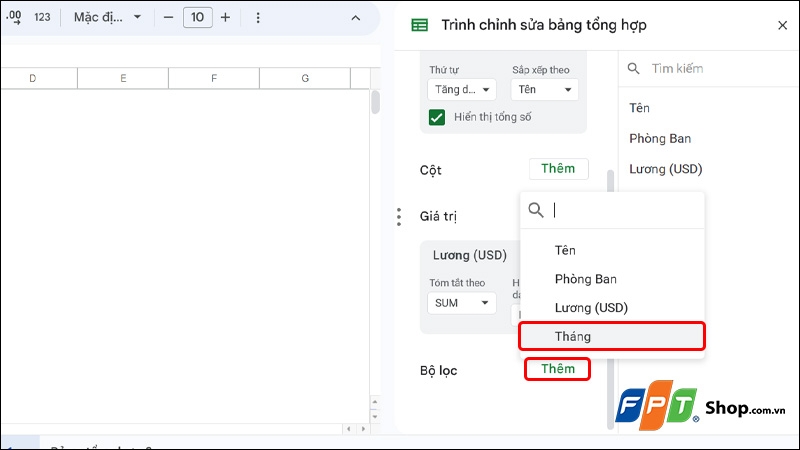Viewport: 800px width, 450px height.
Task: Select column F header
Action: (214, 79)
